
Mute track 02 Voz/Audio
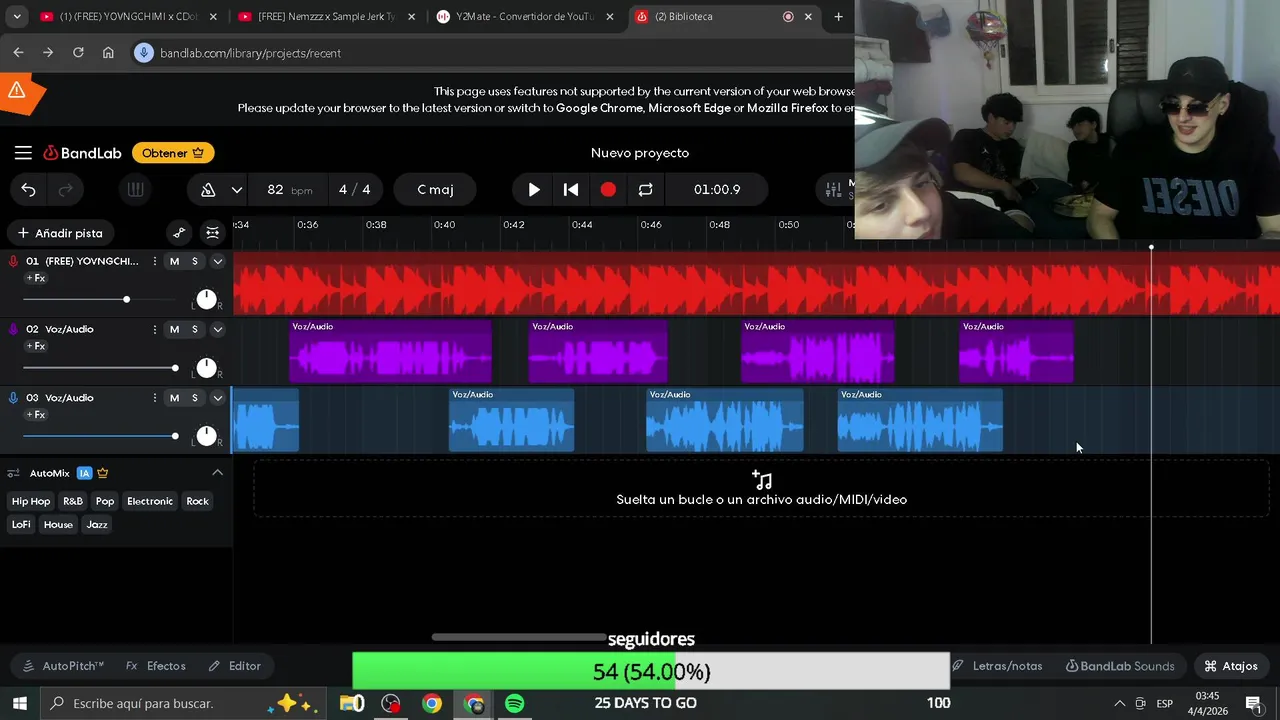pos(174,329)
